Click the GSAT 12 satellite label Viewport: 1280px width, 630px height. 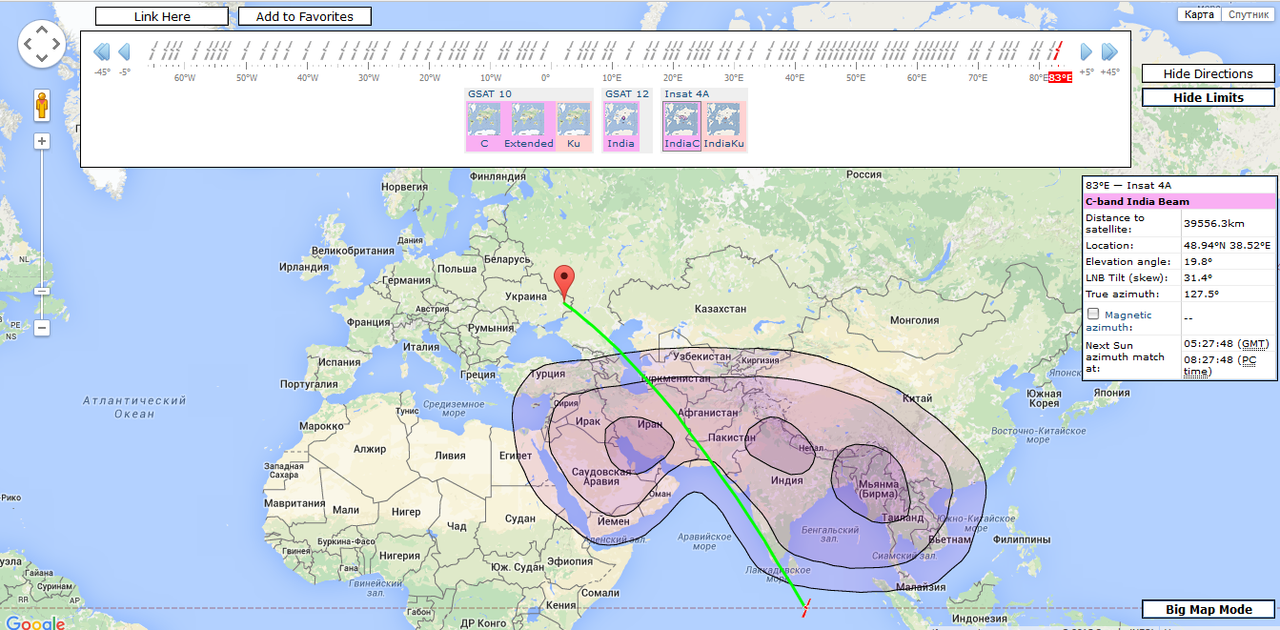click(x=628, y=94)
